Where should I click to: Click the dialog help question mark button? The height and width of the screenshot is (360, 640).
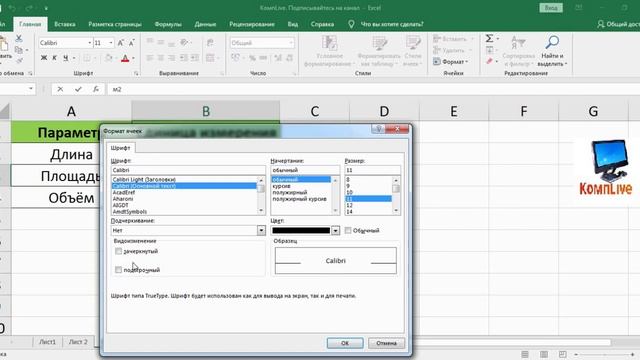pyautogui.click(x=378, y=129)
